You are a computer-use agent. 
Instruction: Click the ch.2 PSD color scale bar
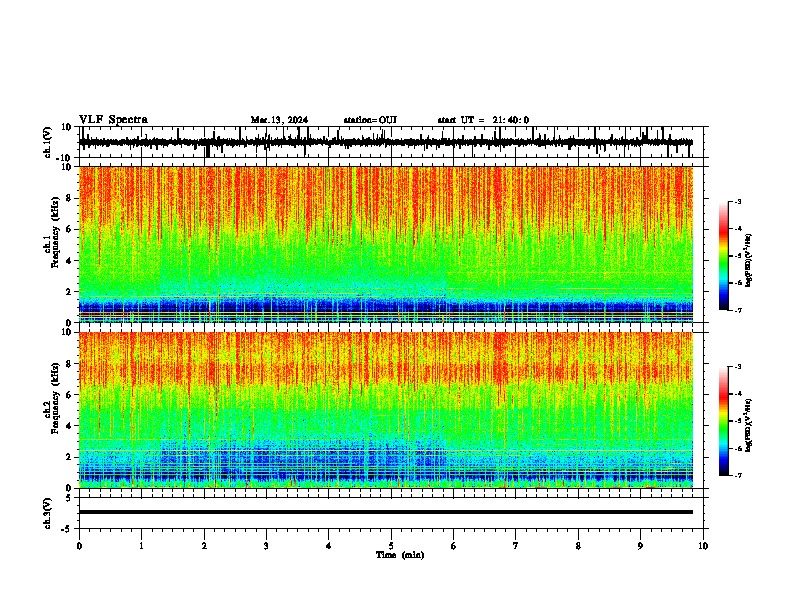724,421
